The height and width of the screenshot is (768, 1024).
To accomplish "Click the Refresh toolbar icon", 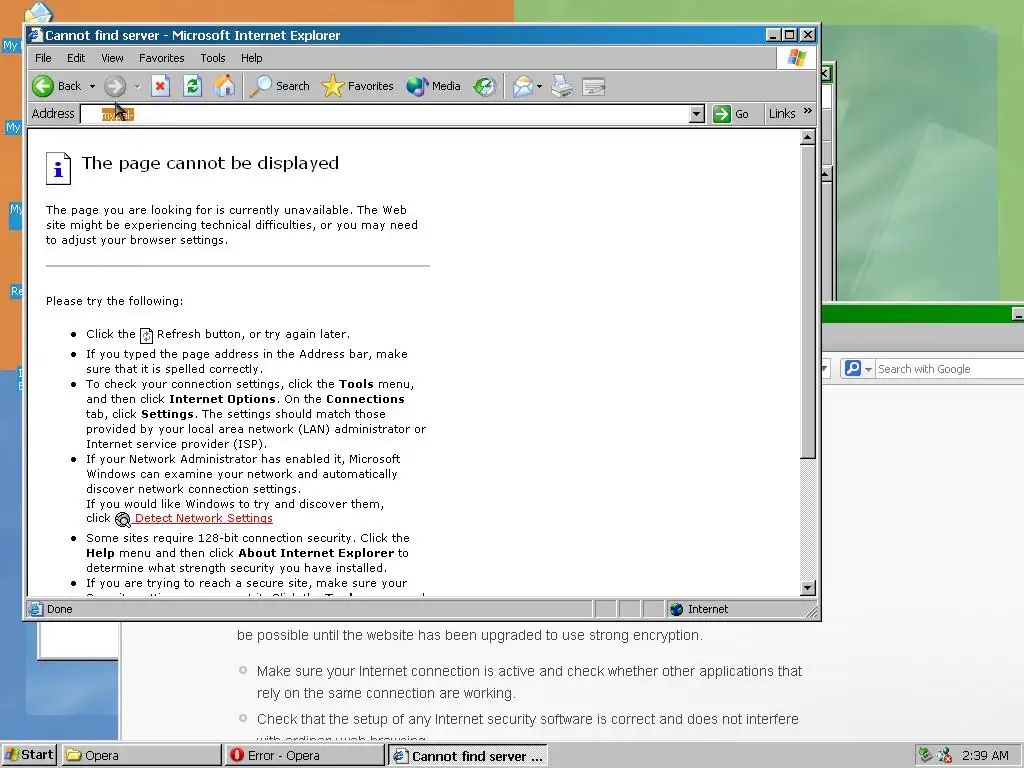I will click(x=193, y=86).
